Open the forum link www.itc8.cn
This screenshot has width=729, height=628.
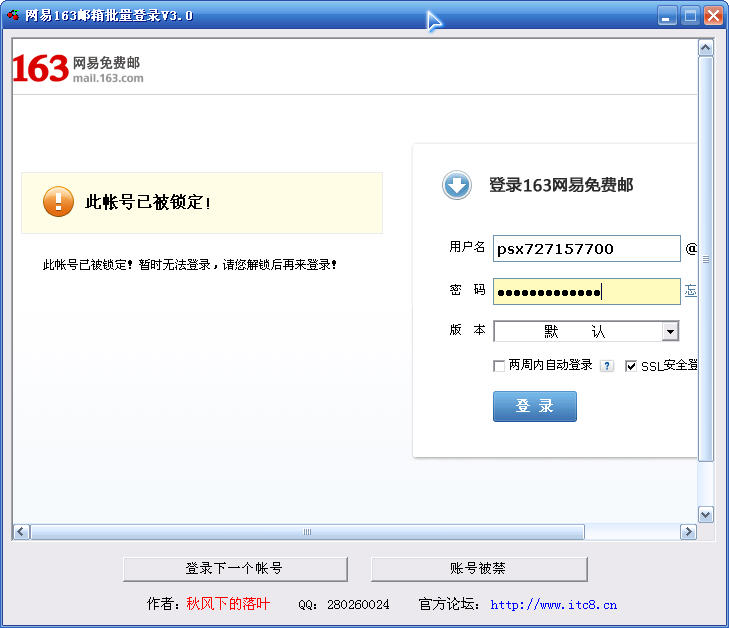pyautogui.click(x=553, y=605)
